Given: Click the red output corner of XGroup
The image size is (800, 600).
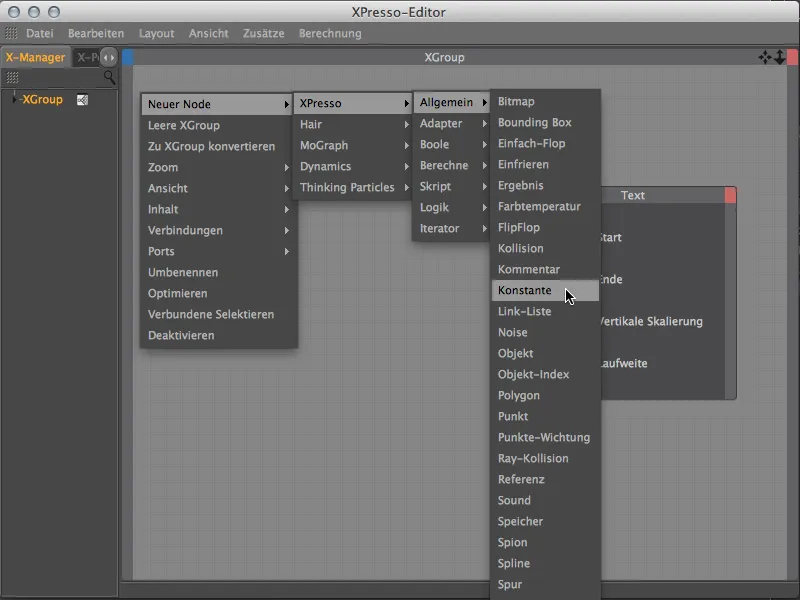Looking at the screenshot, I should 792,57.
